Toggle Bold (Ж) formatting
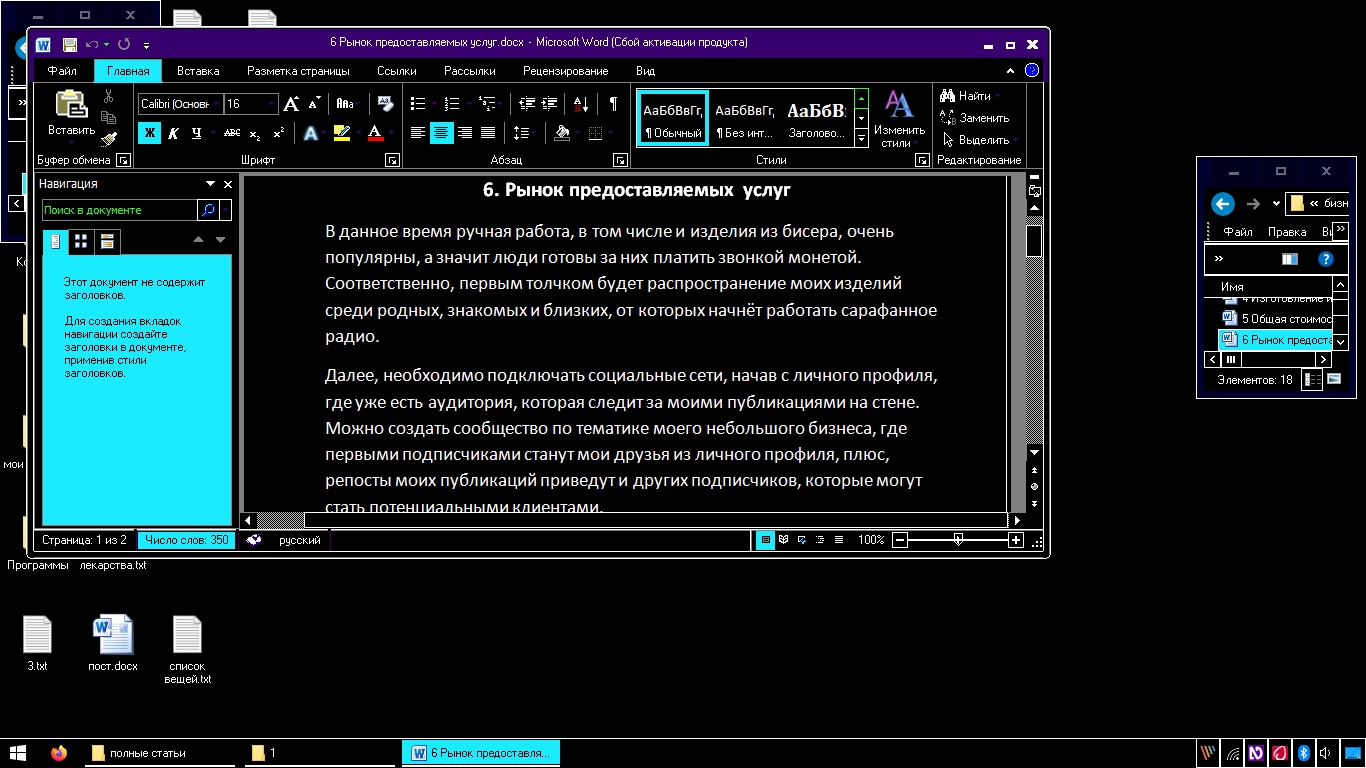The image size is (1366, 768). pyautogui.click(x=149, y=133)
